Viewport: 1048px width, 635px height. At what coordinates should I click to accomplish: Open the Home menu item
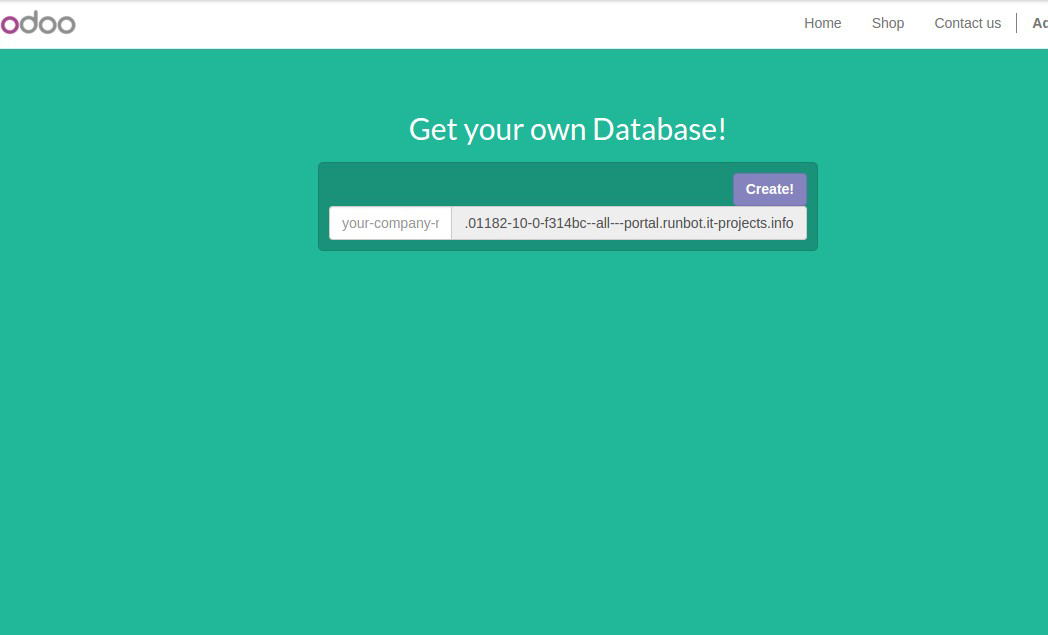(822, 23)
